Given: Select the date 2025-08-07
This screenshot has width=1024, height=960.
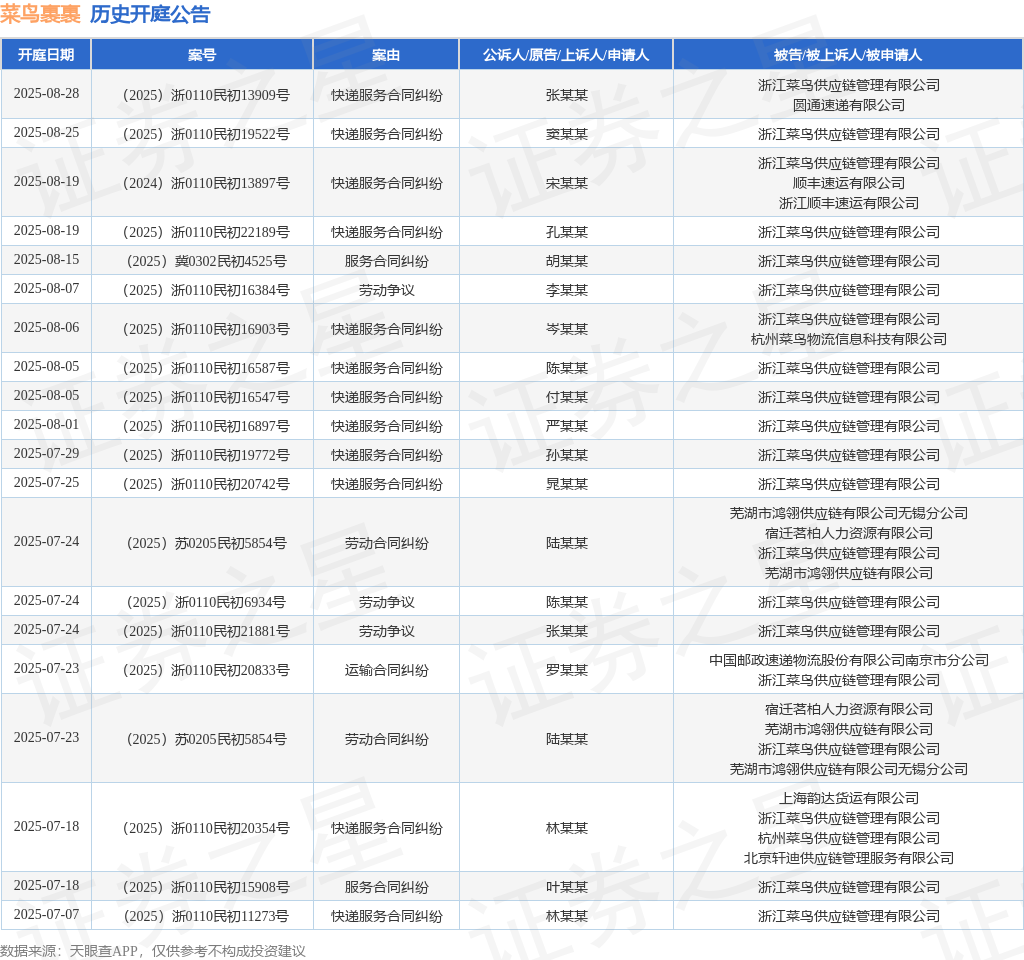Looking at the screenshot, I should [x=46, y=288].
